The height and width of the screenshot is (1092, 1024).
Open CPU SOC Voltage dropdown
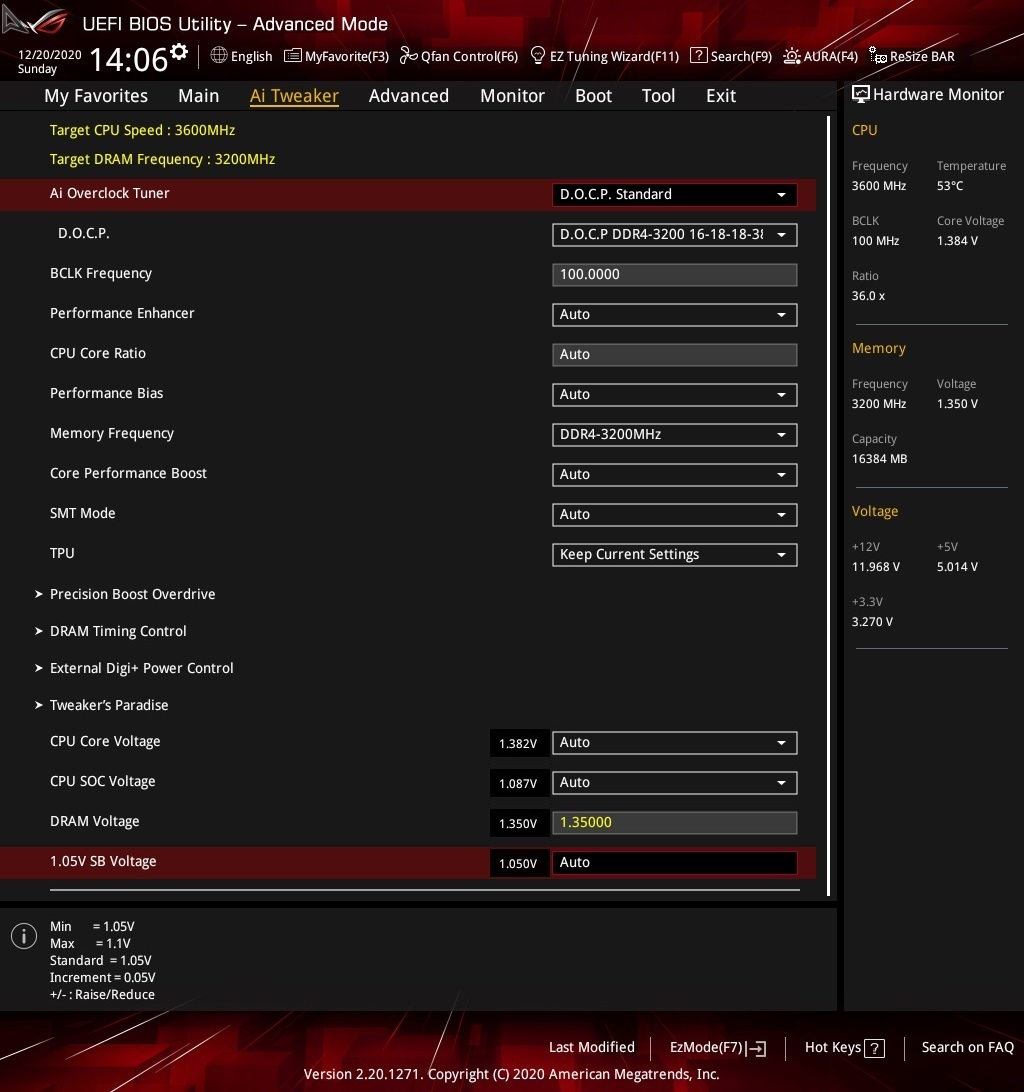[674, 783]
